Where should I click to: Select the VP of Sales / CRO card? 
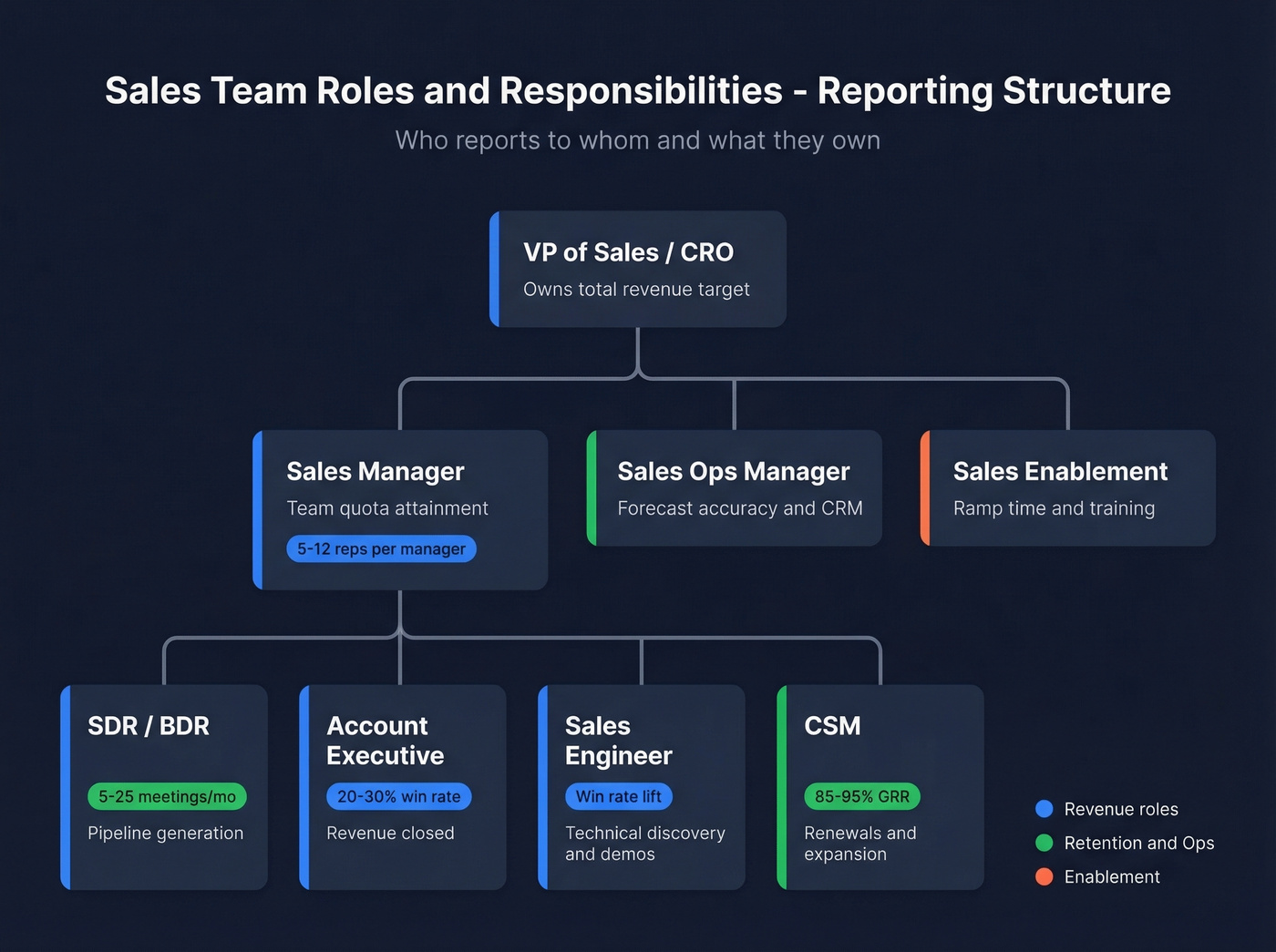click(x=638, y=269)
